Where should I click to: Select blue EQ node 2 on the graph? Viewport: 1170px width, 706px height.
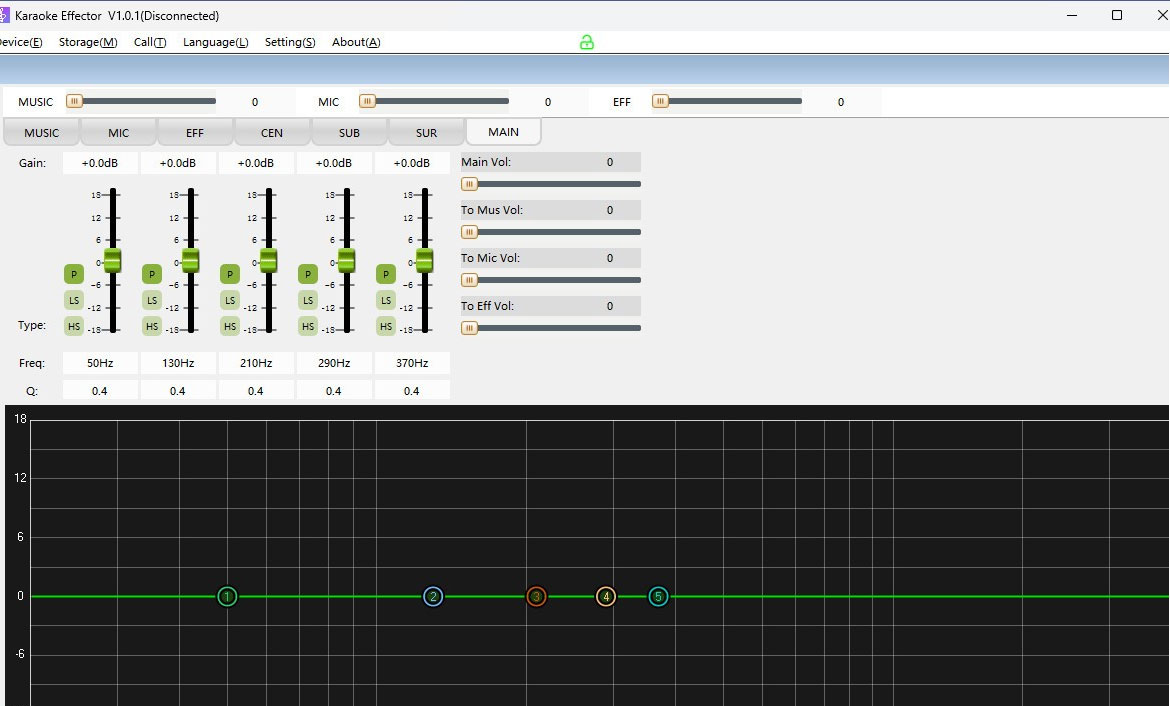pyautogui.click(x=433, y=597)
